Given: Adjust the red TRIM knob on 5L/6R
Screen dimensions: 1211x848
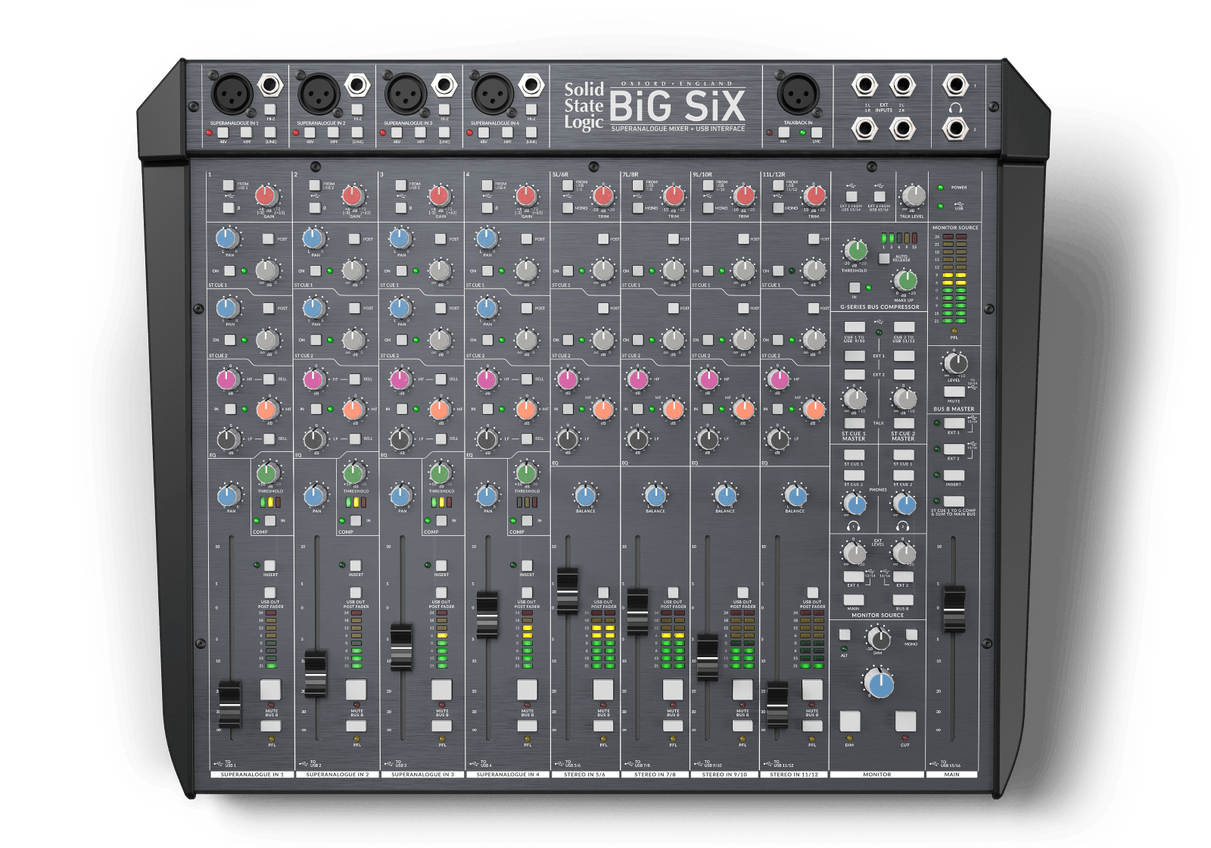Looking at the screenshot, I should click(603, 196).
